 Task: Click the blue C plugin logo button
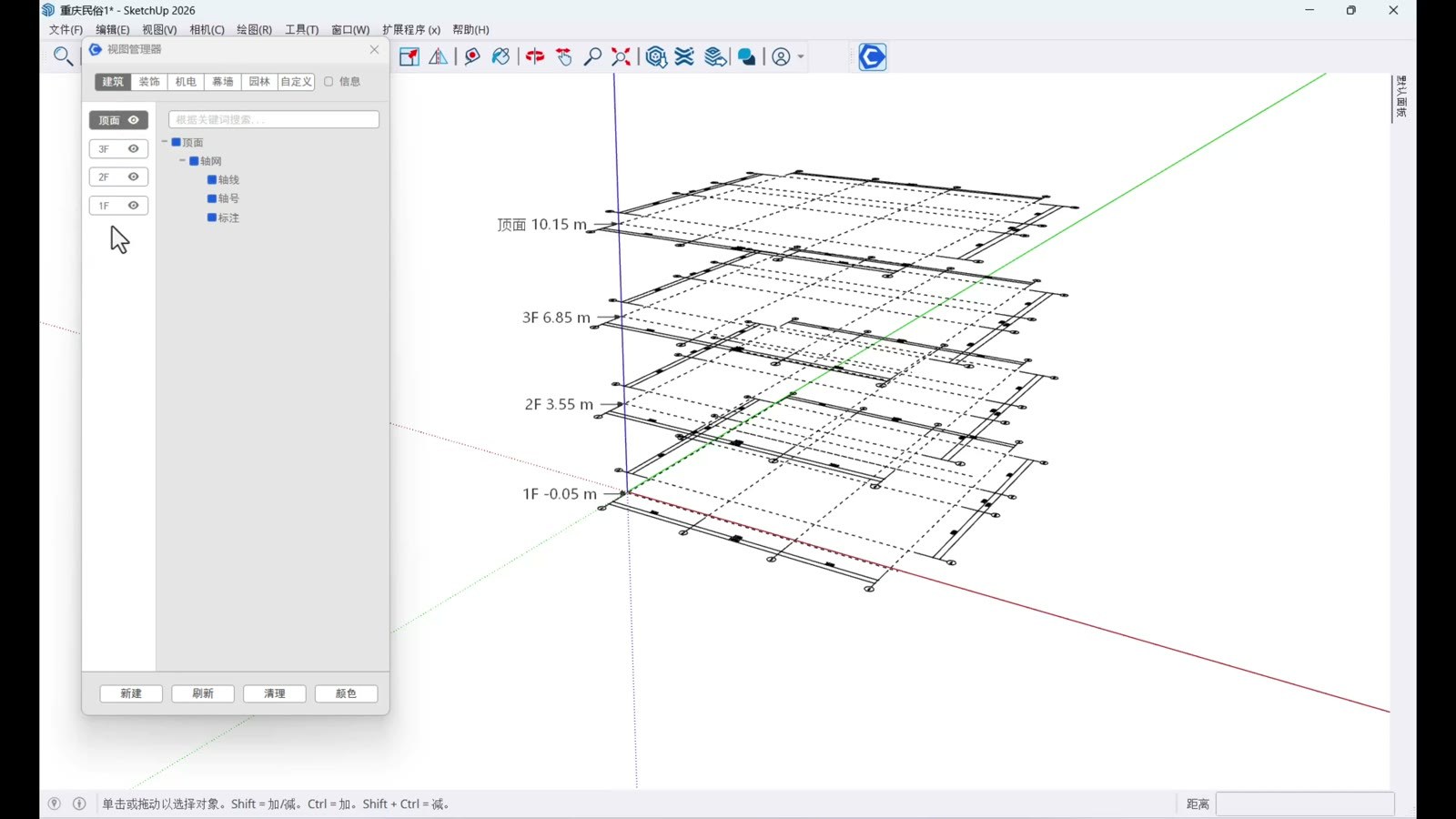(873, 56)
